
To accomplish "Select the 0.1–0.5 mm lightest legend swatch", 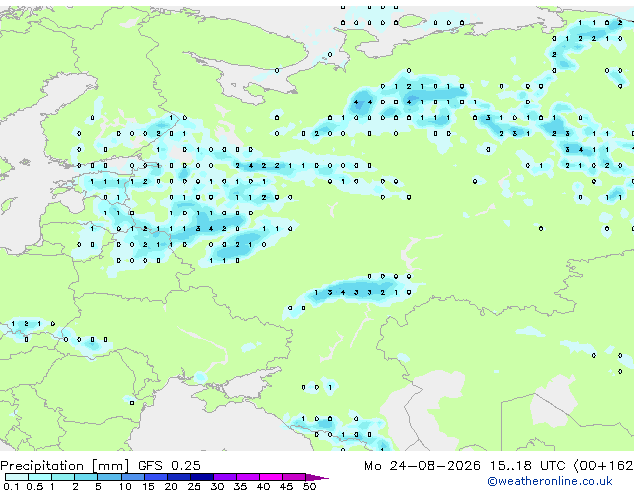I will click(x=17, y=477).
